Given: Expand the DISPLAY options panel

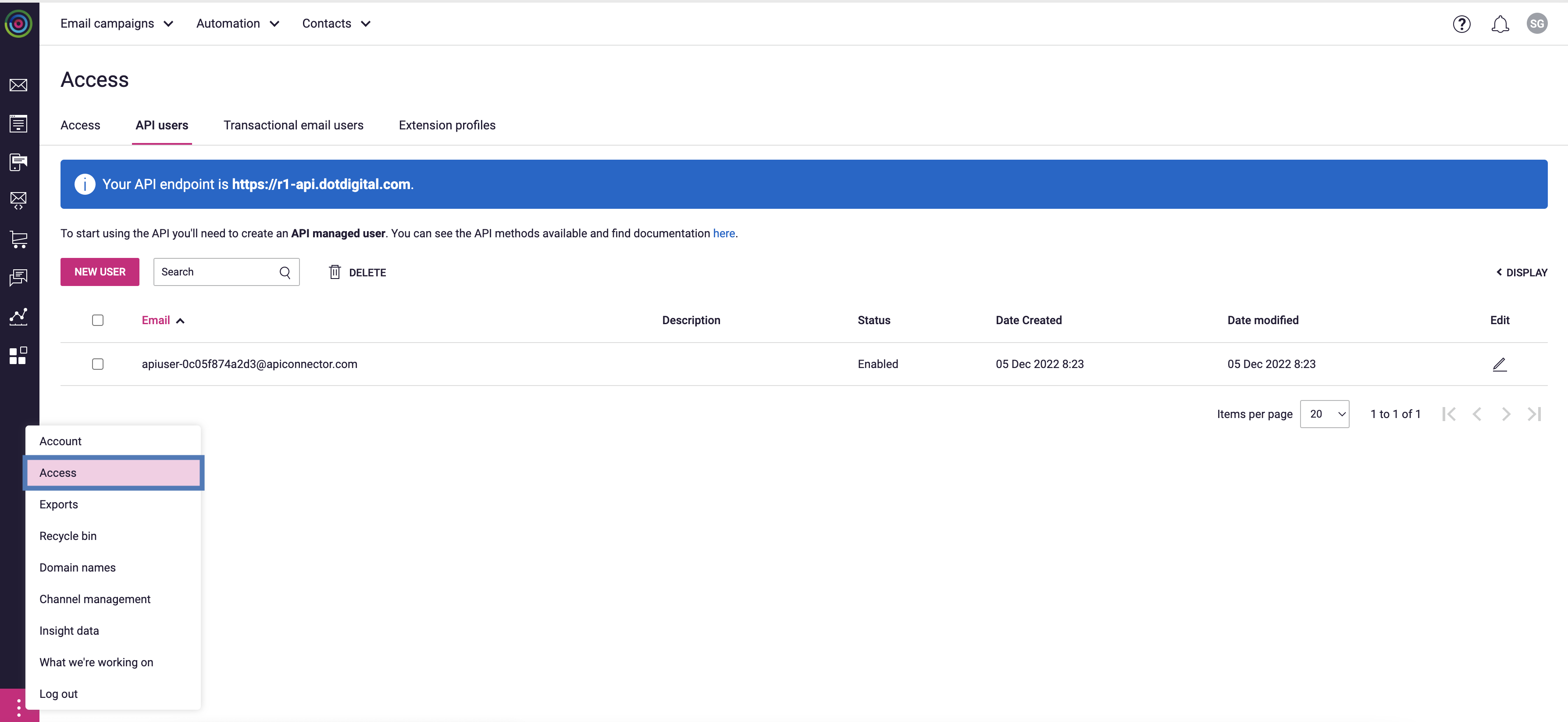Looking at the screenshot, I should 1521,273.
